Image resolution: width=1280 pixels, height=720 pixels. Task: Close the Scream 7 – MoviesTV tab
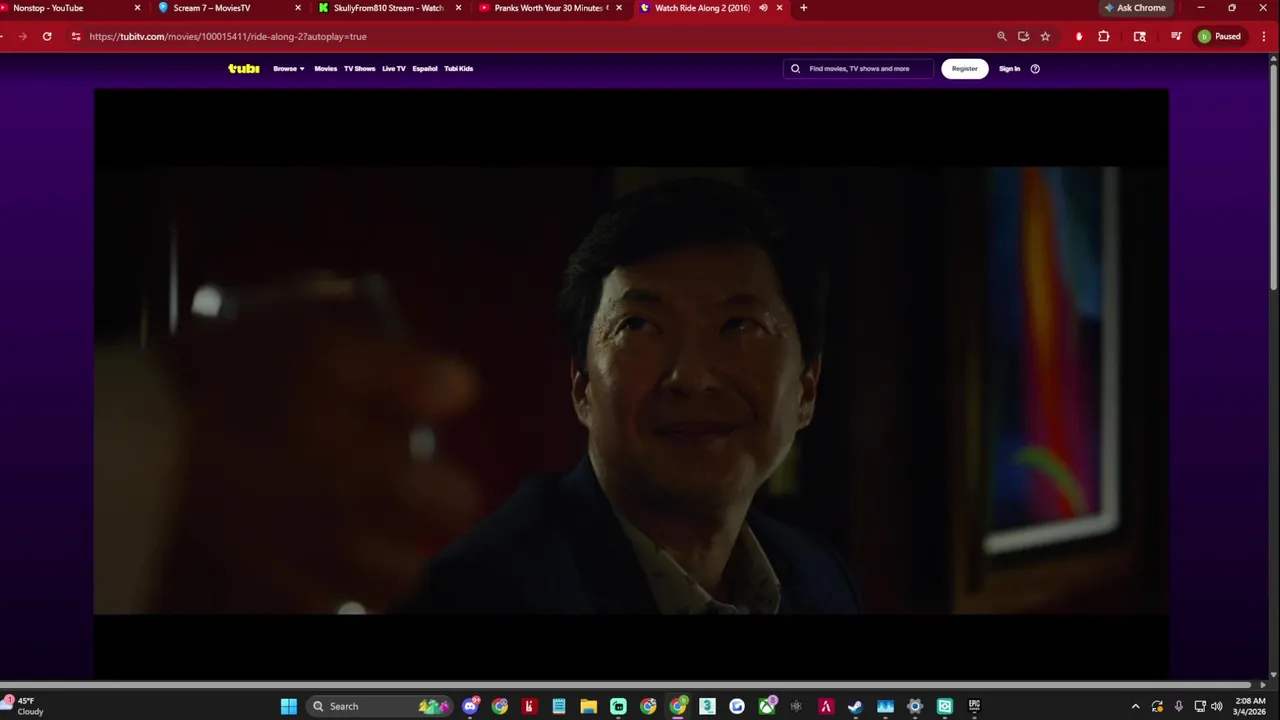[x=298, y=8]
